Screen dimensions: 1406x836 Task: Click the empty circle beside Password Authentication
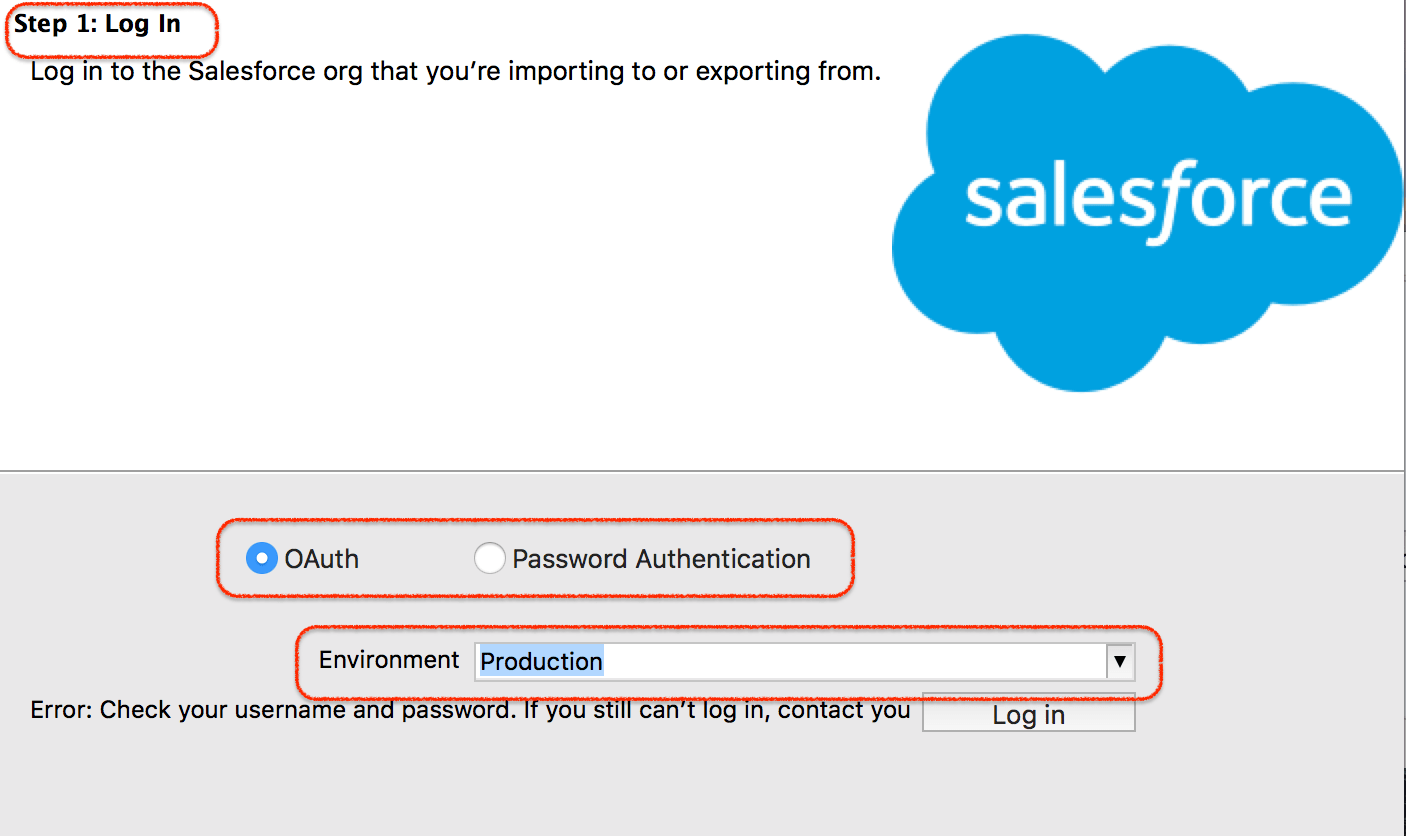pos(489,558)
